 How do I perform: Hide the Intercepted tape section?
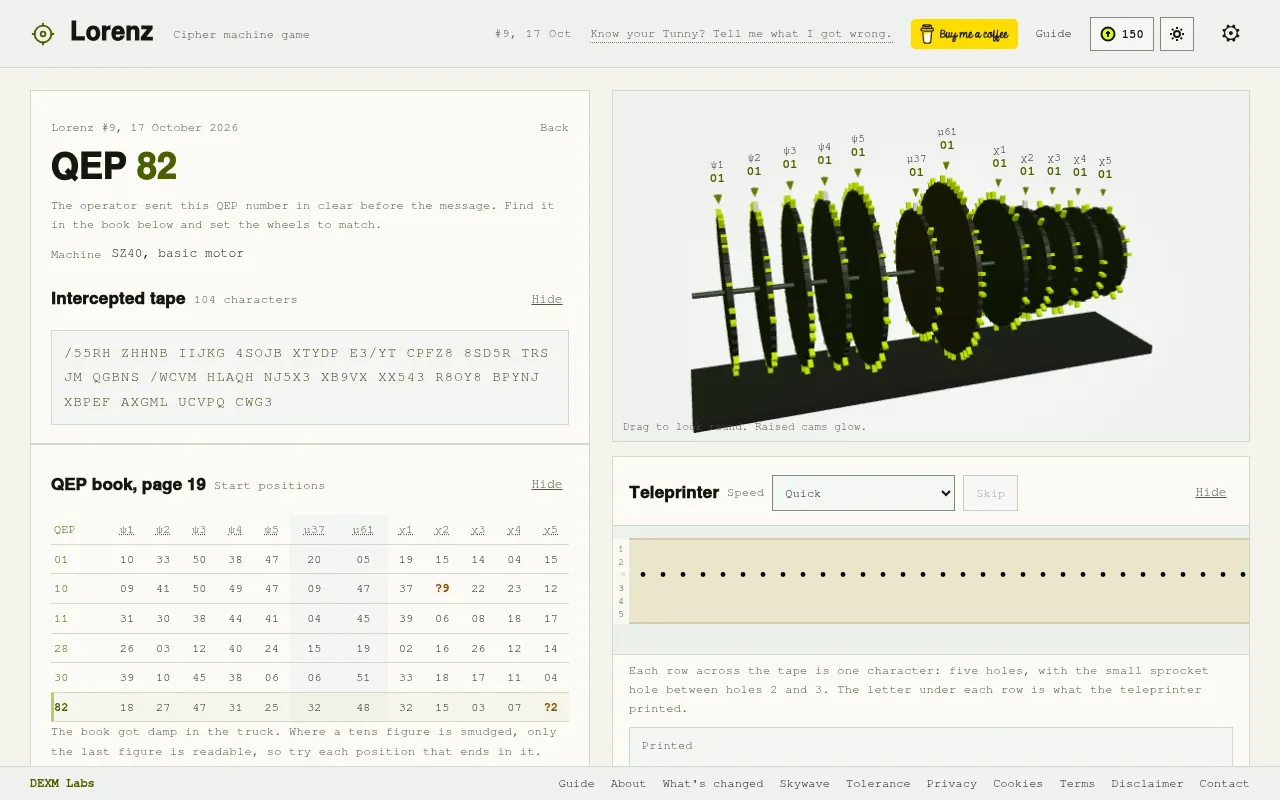547,299
